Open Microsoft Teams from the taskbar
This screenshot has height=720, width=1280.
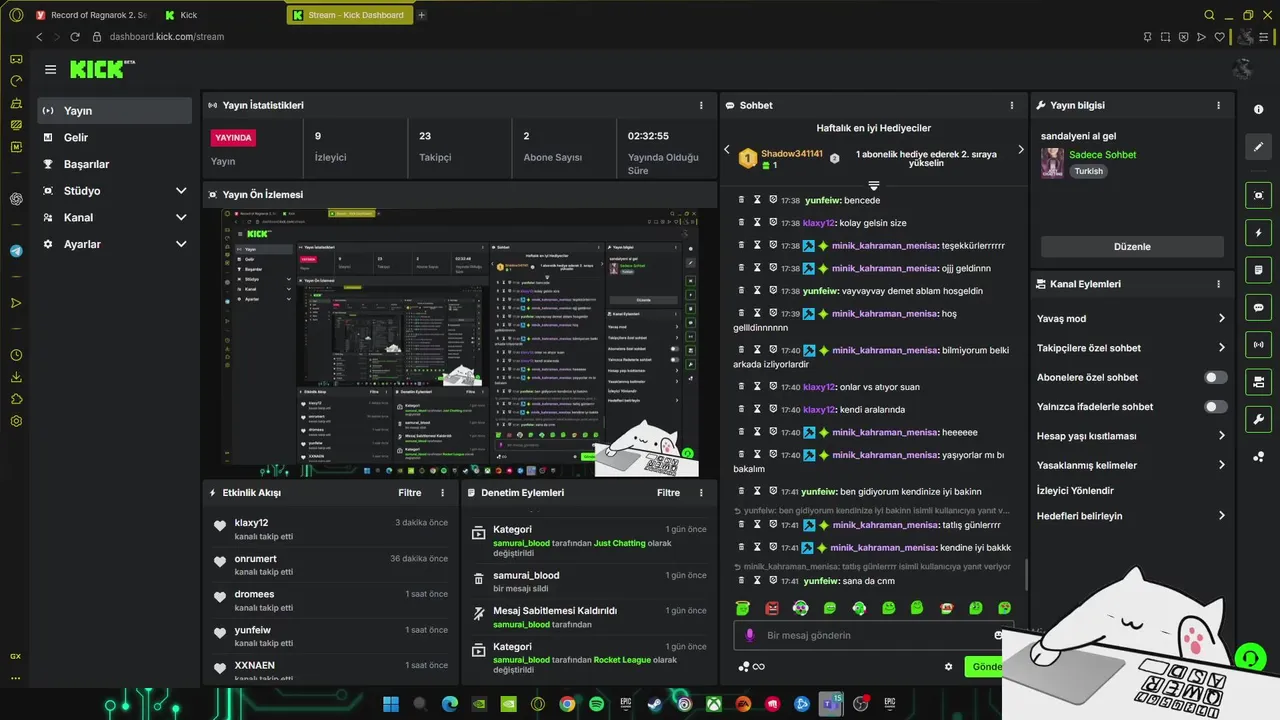click(830, 704)
